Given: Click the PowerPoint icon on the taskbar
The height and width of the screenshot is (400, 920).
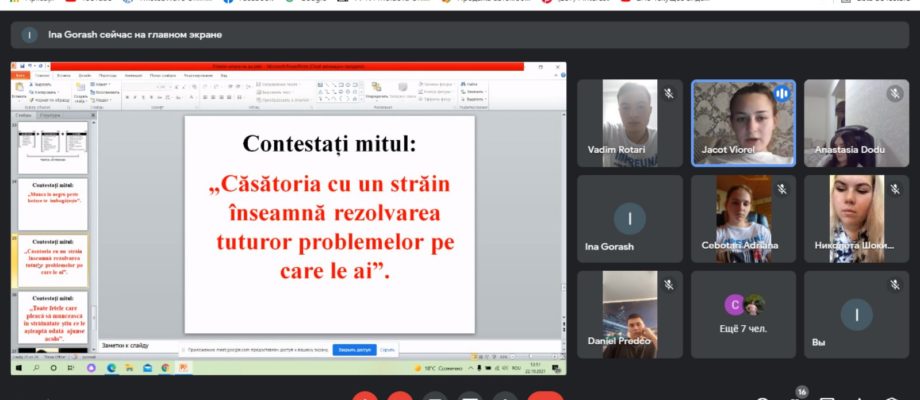Looking at the screenshot, I should click(x=184, y=368).
